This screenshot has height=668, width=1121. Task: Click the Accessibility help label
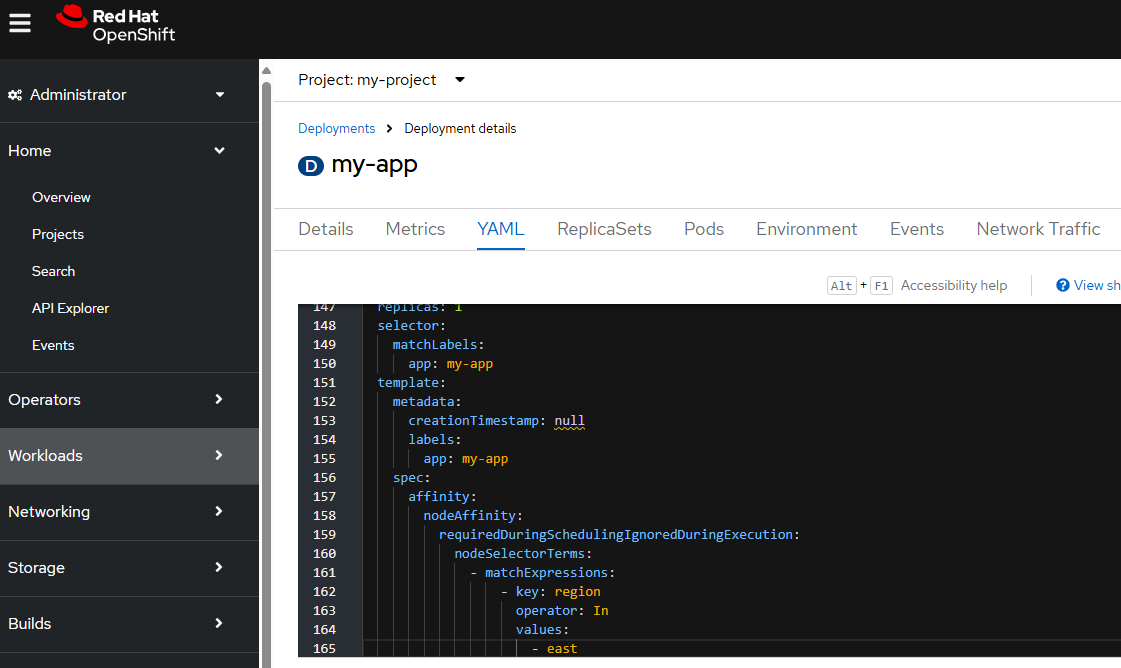(954, 285)
